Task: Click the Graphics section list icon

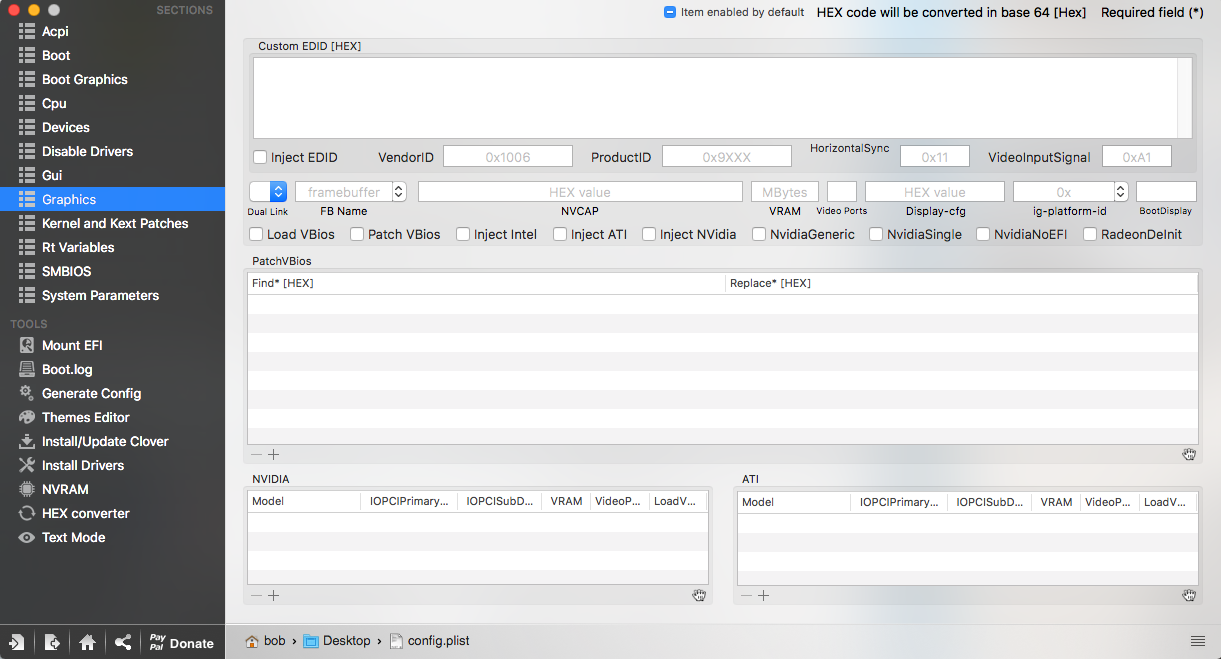Action: (26, 199)
